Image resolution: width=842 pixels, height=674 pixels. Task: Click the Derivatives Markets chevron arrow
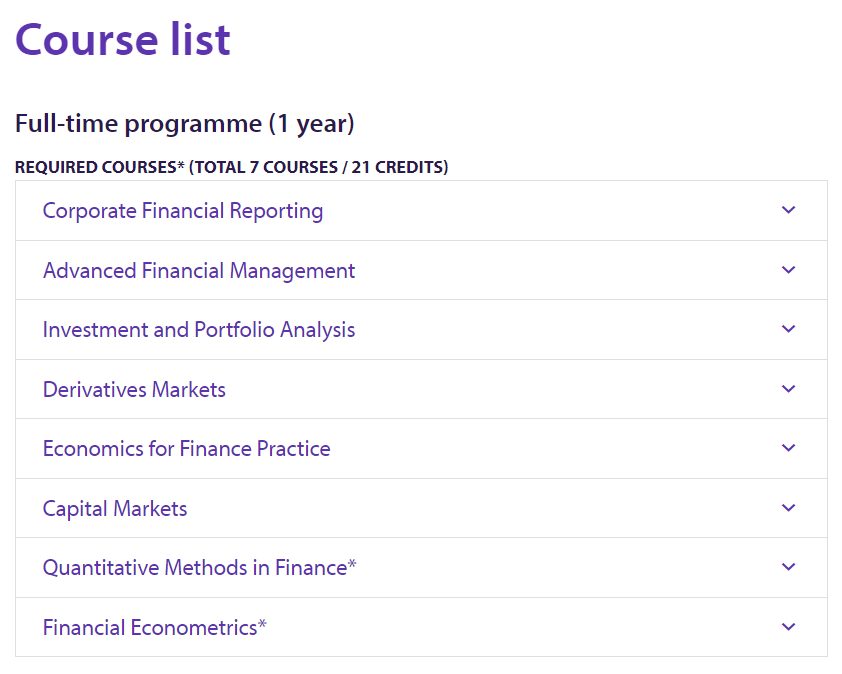click(x=788, y=389)
